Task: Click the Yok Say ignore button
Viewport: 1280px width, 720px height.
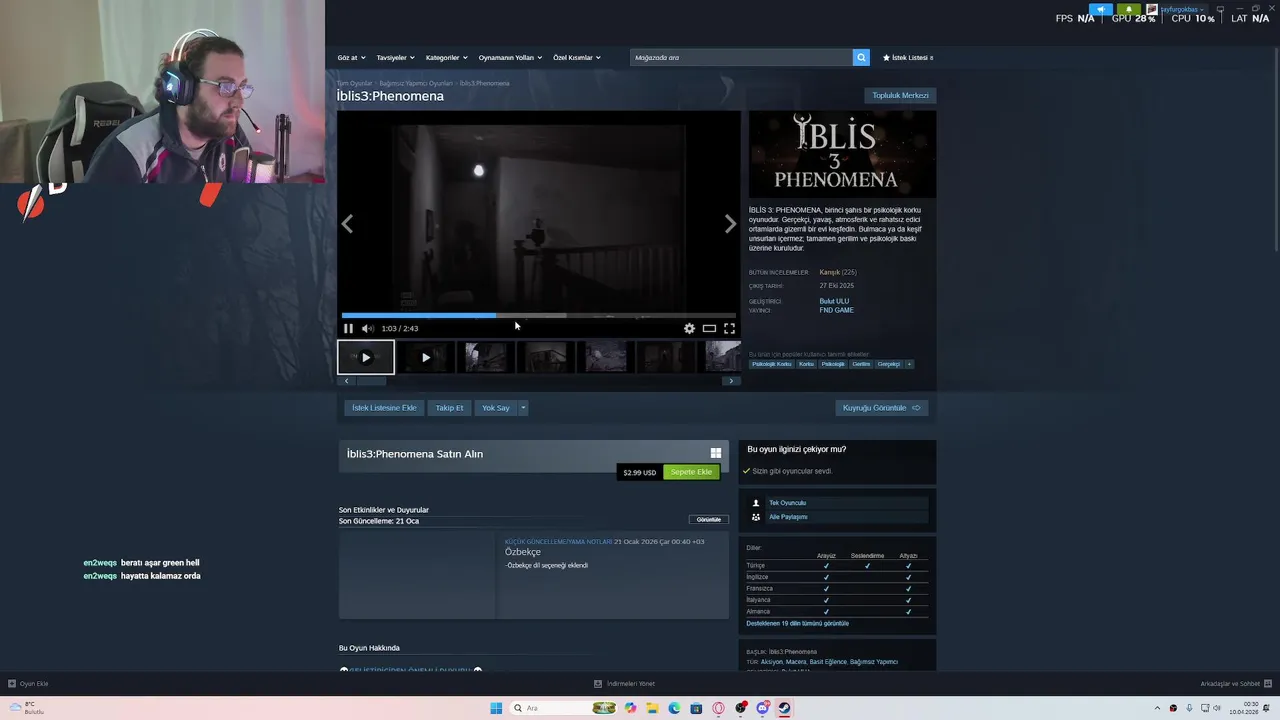Action: [x=496, y=408]
